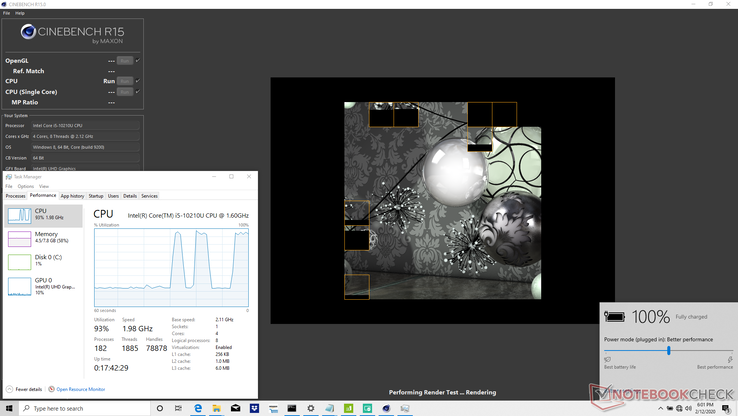Screen dimensions: 738x416
Task: Switch to App history tab
Action: [72, 196]
